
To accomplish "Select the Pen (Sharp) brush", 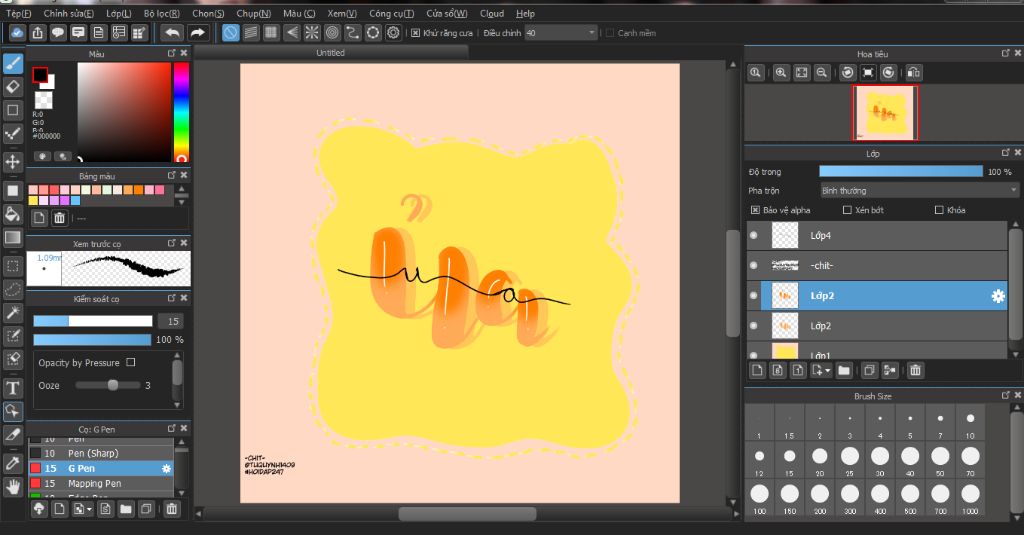I will coord(101,453).
